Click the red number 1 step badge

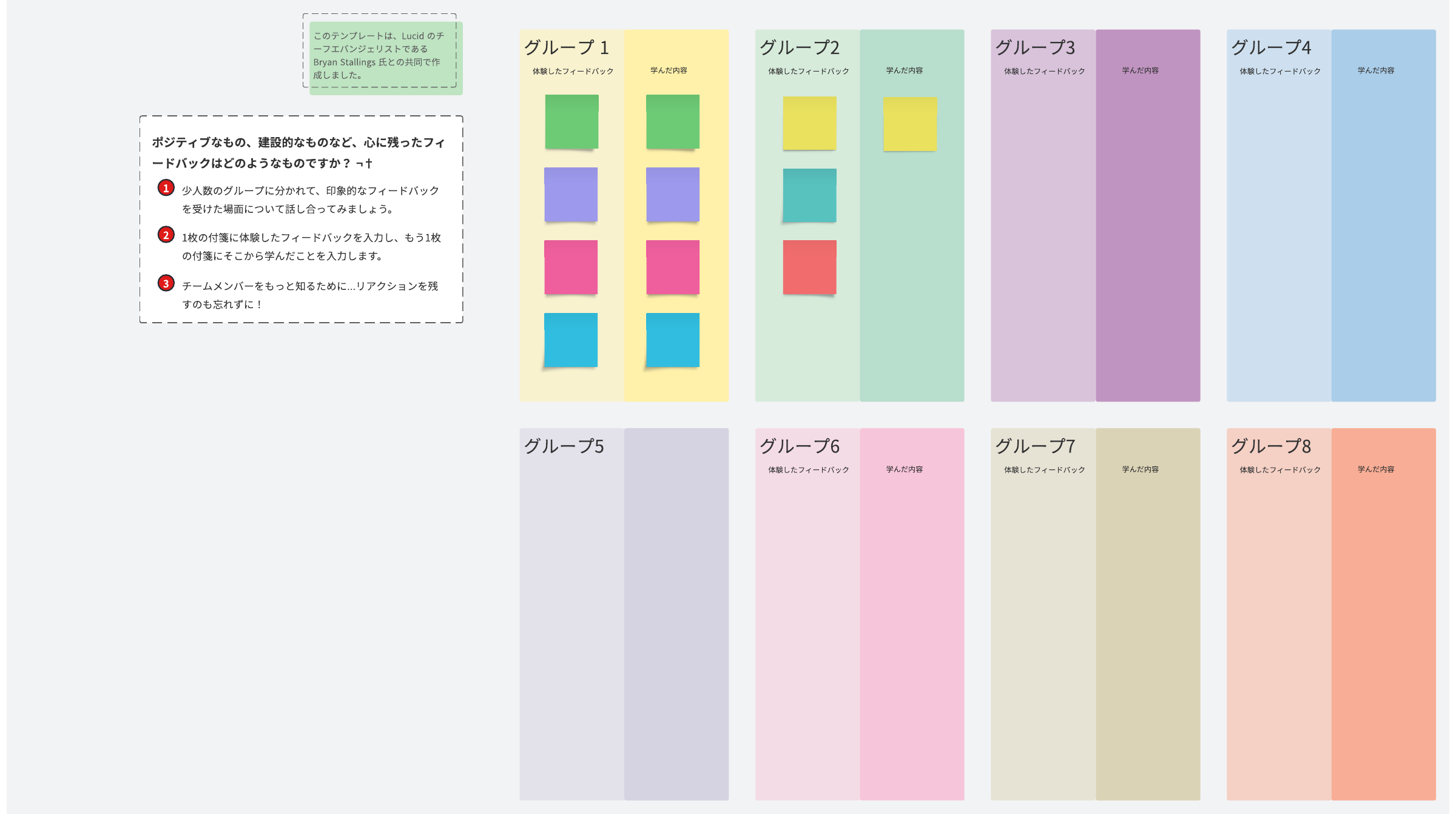click(166, 188)
